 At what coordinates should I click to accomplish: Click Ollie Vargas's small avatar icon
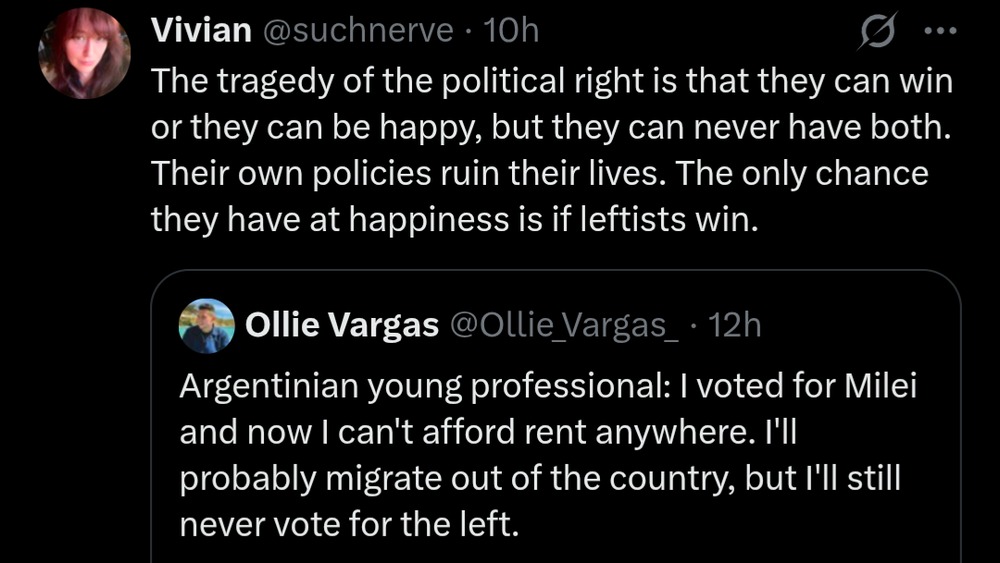point(206,326)
